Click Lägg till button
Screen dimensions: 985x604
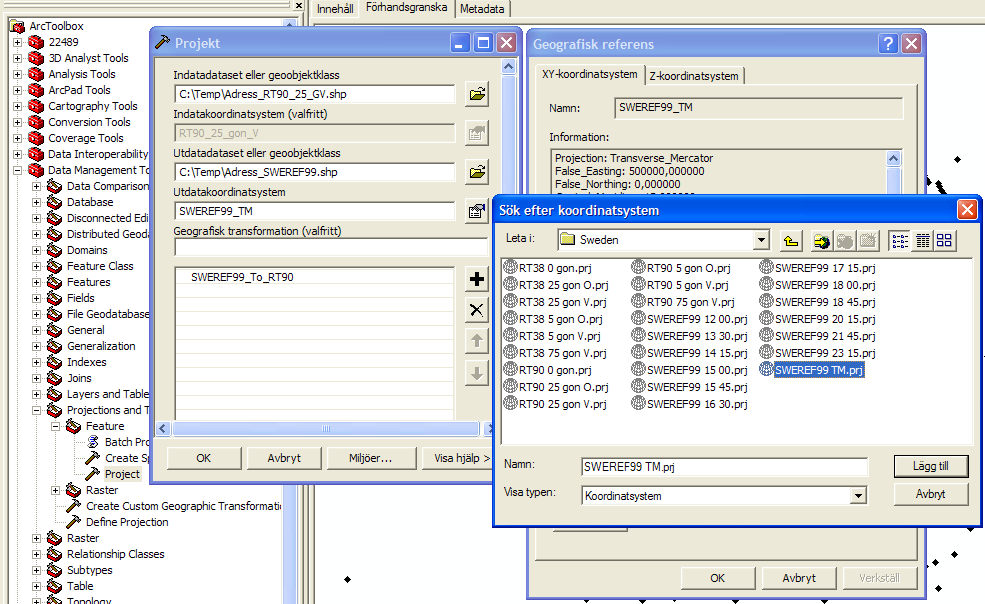click(x=930, y=466)
